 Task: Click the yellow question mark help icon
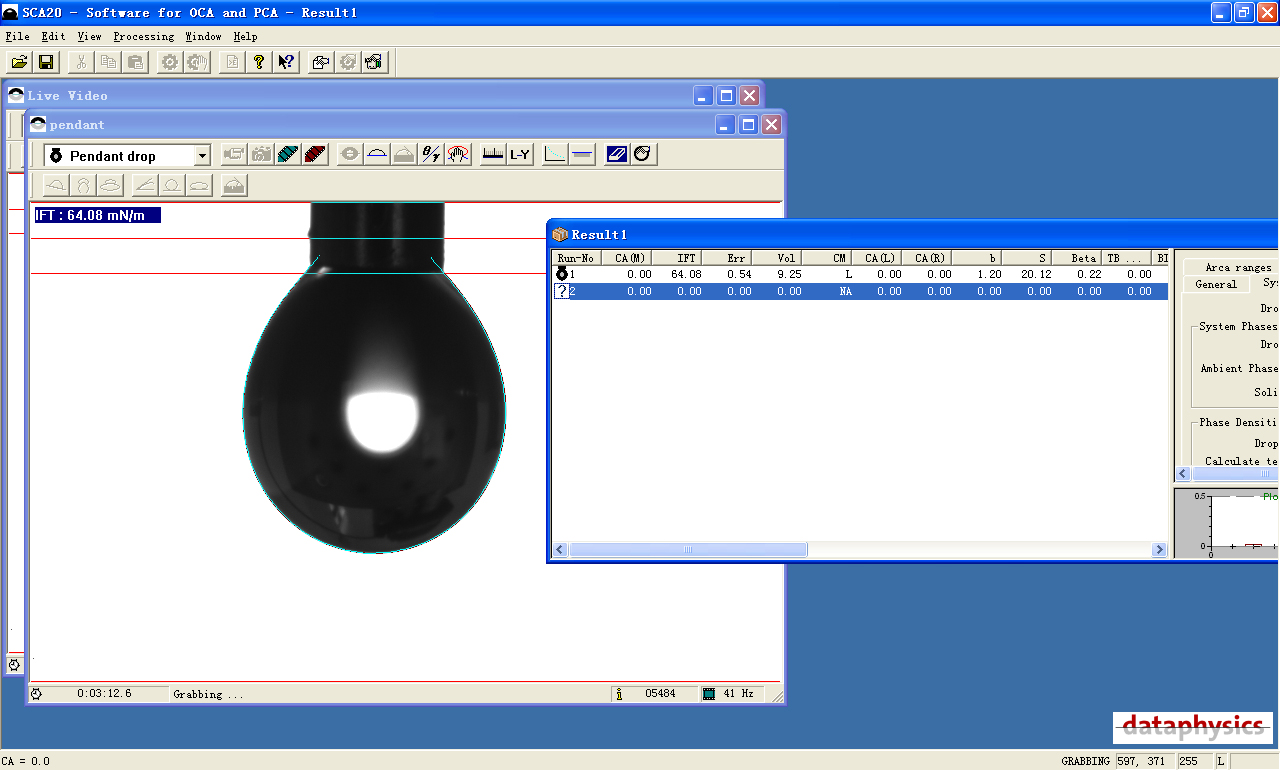(x=259, y=62)
